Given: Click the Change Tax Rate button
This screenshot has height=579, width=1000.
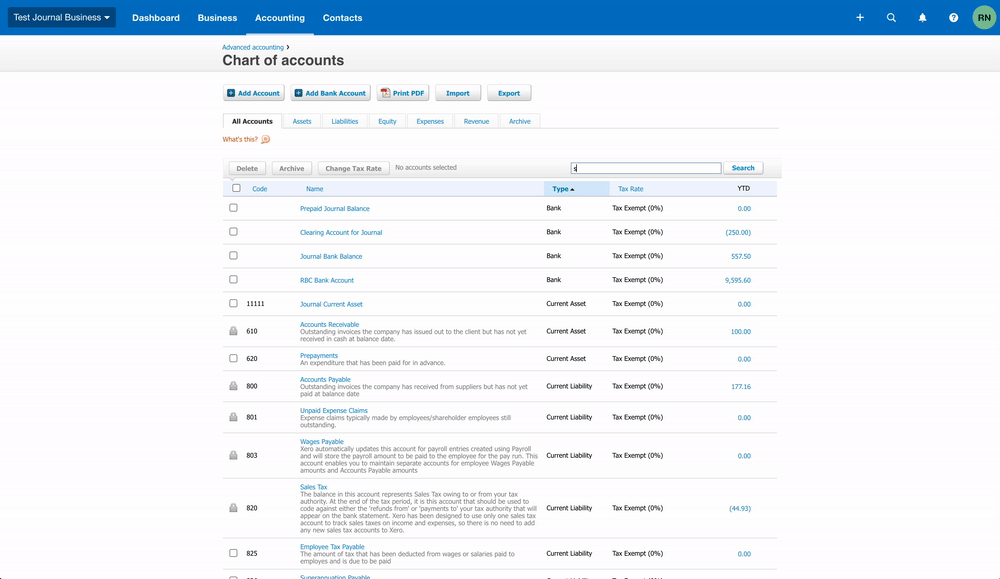Looking at the screenshot, I should pos(352,167).
